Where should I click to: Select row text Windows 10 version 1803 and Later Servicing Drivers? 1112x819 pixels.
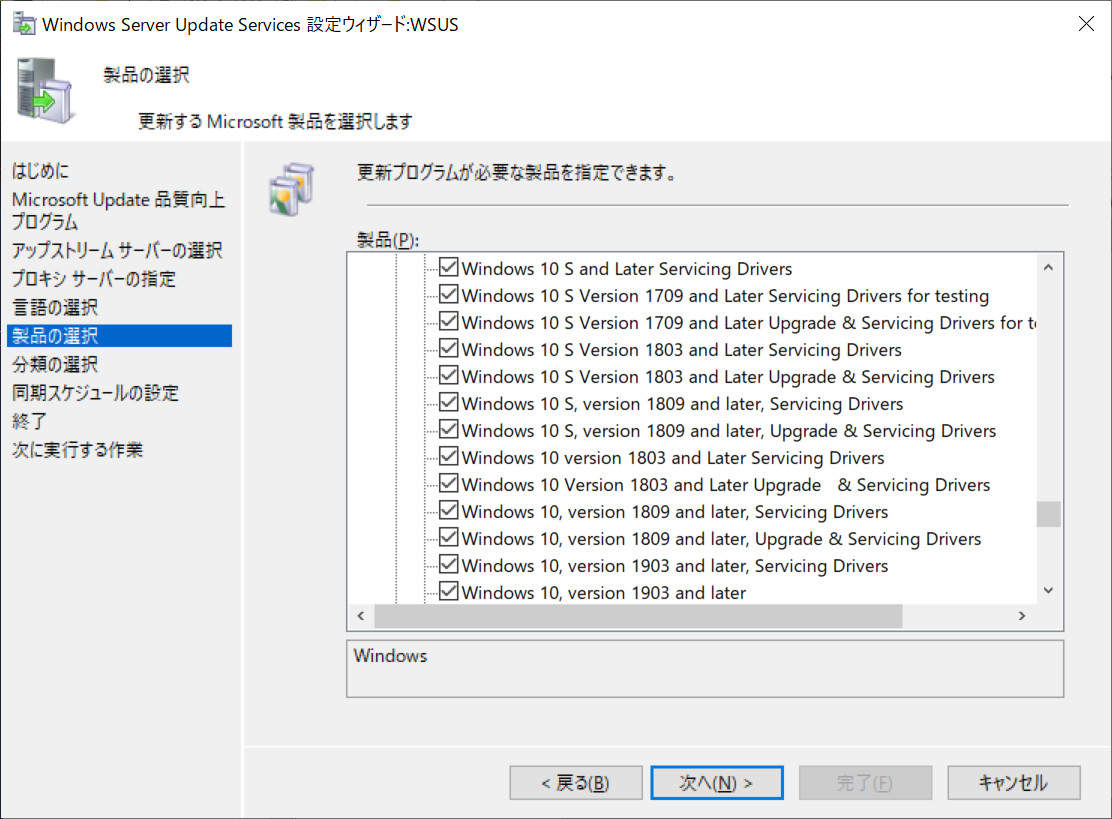pyautogui.click(x=672, y=457)
